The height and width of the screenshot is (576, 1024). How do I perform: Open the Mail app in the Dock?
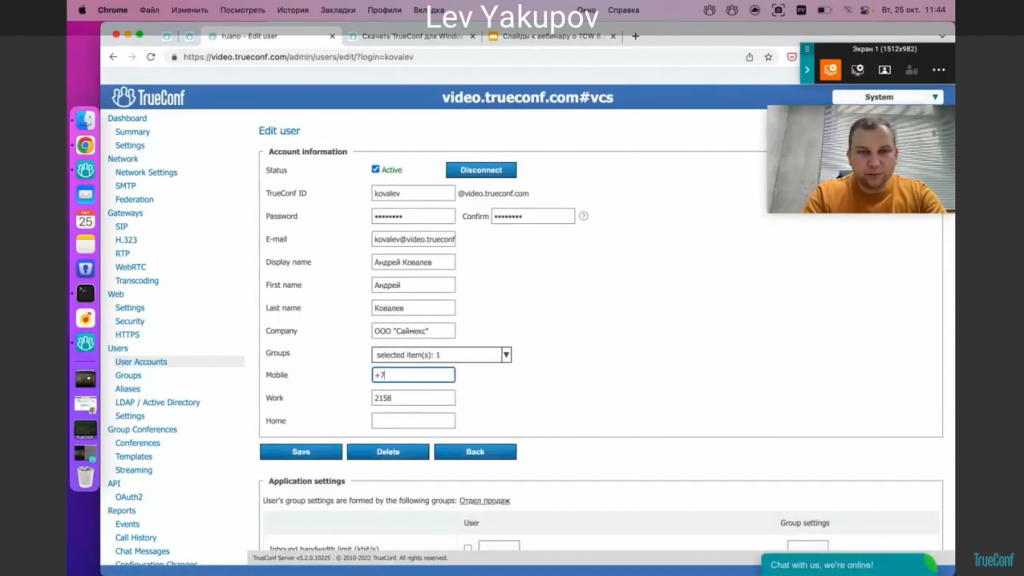(x=85, y=194)
